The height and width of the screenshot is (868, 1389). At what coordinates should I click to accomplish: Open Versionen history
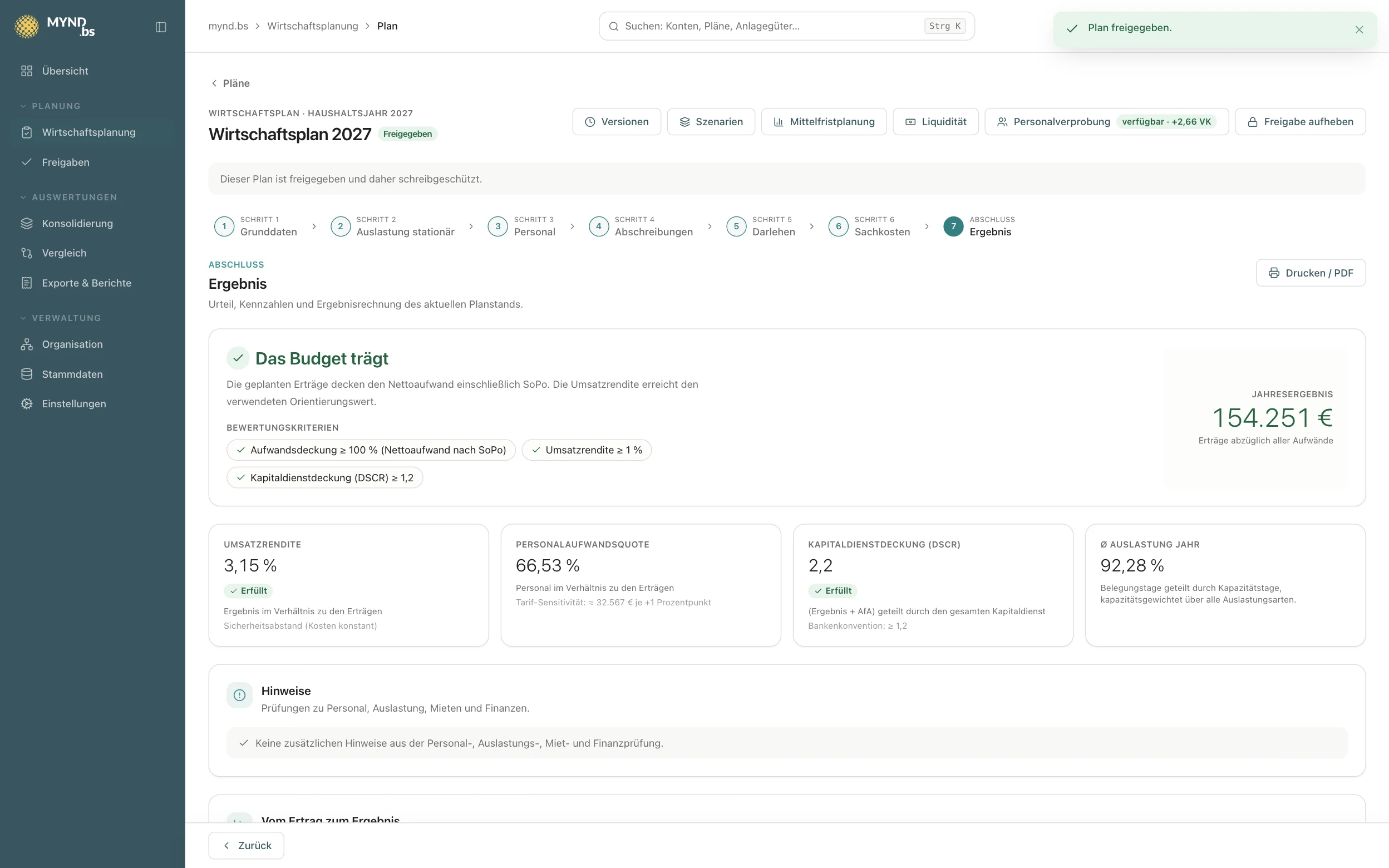[617, 122]
